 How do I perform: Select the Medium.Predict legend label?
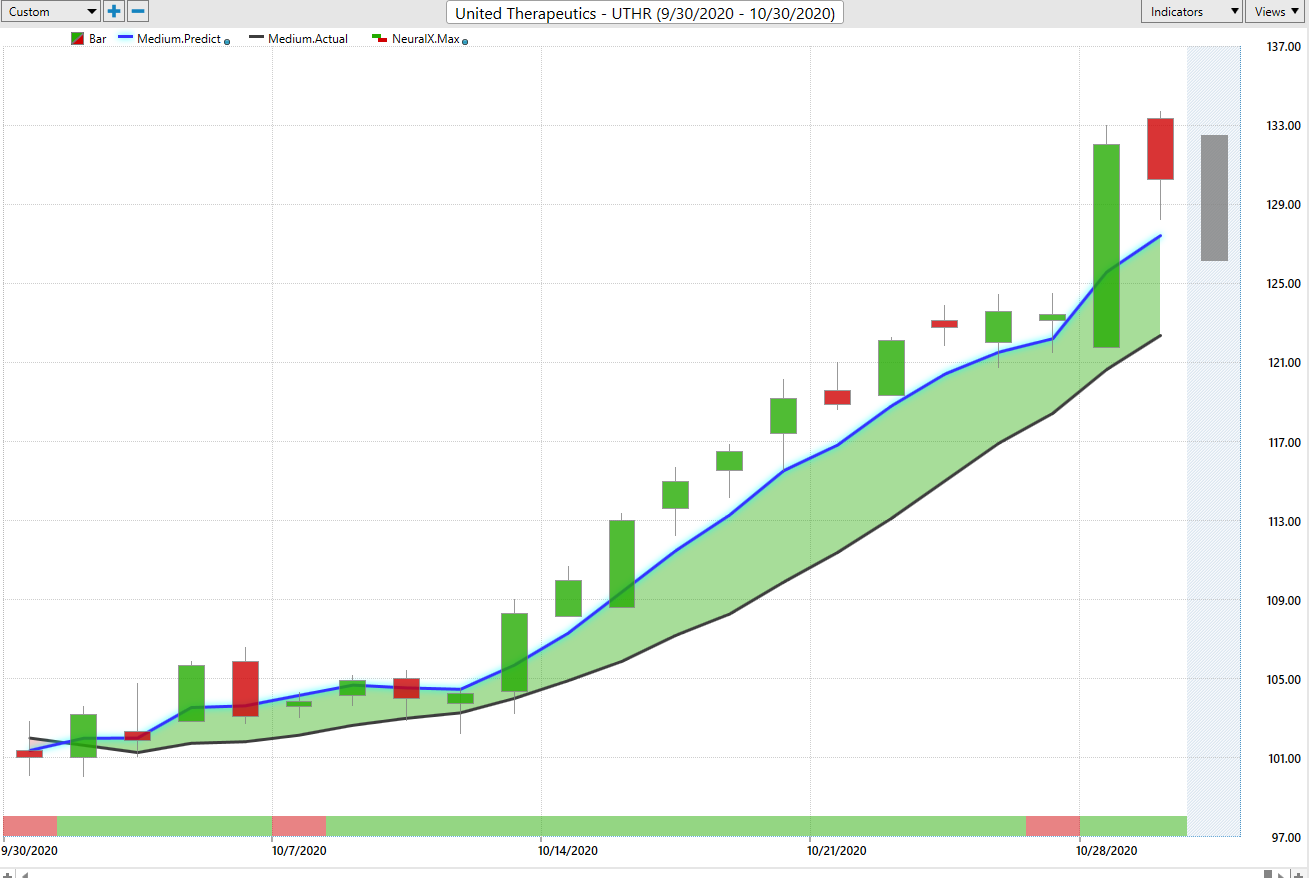pyautogui.click(x=178, y=39)
